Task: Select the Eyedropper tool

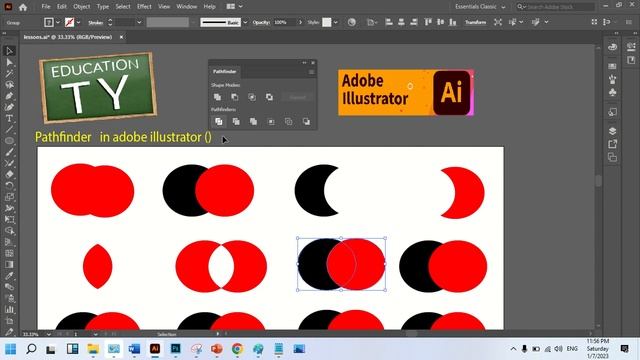Action: point(9,276)
